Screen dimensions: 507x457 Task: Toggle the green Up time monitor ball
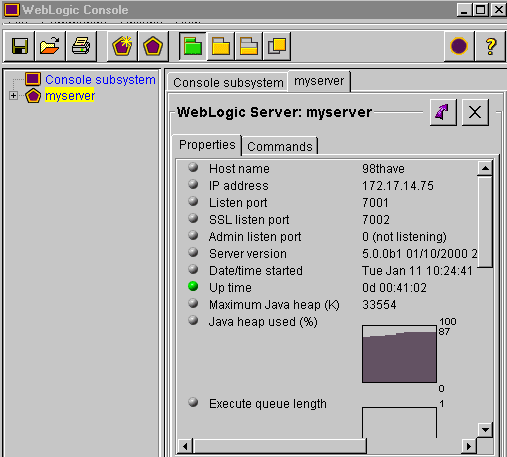coord(193,286)
